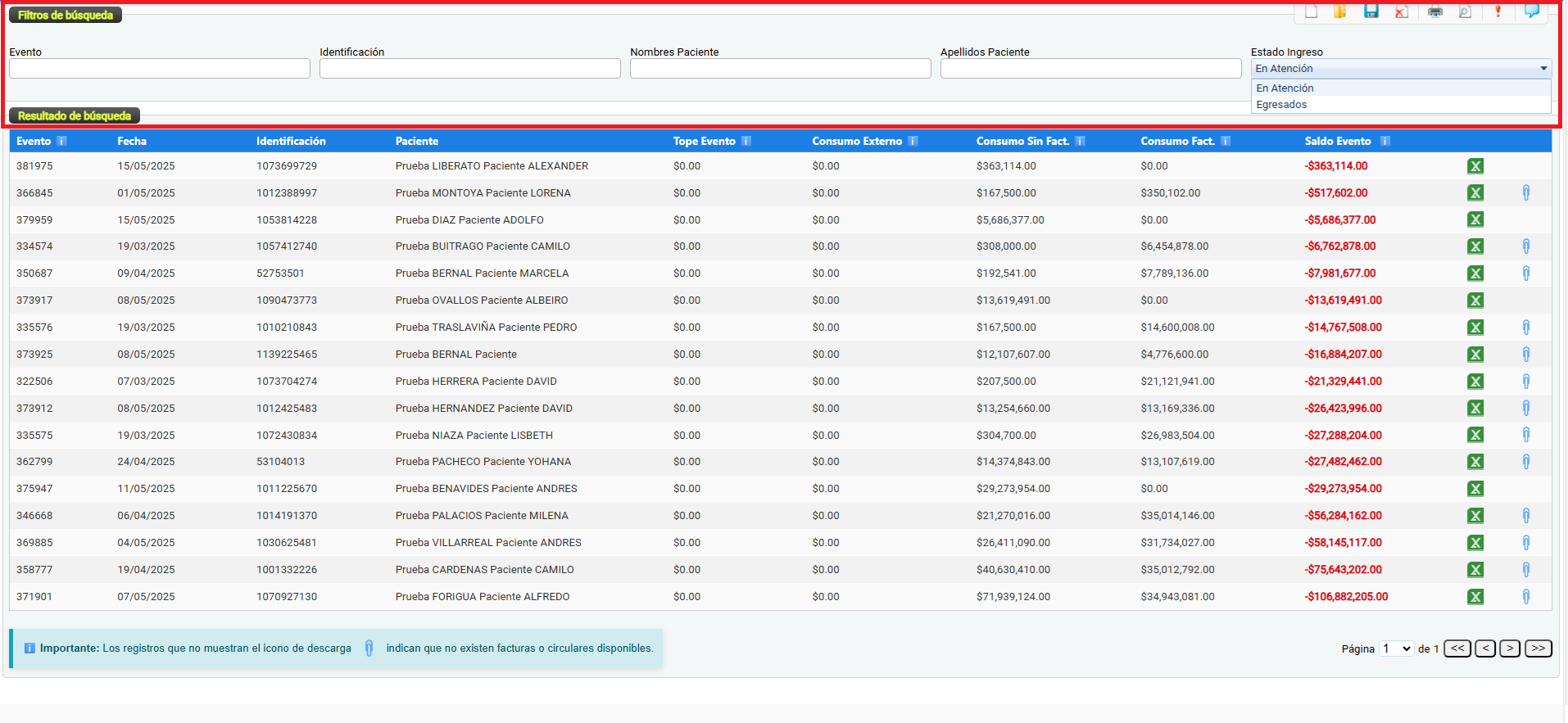Image resolution: width=1568 pixels, height=723 pixels.
Task: Sort by the Paciente column header
Action: (417, 141)
